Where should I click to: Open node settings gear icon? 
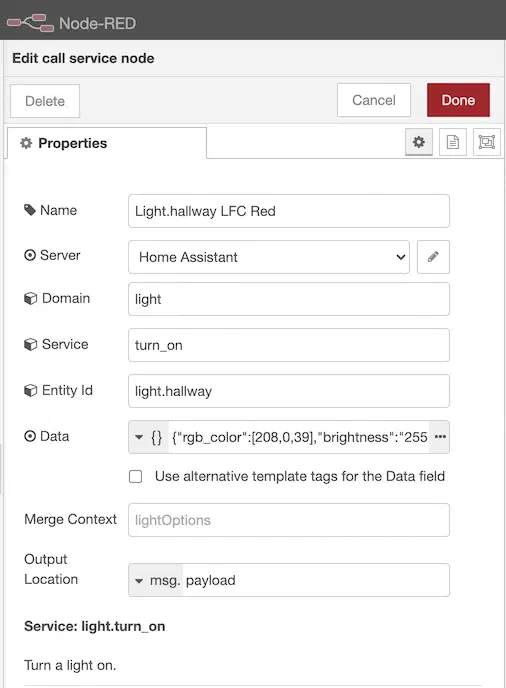419,142
